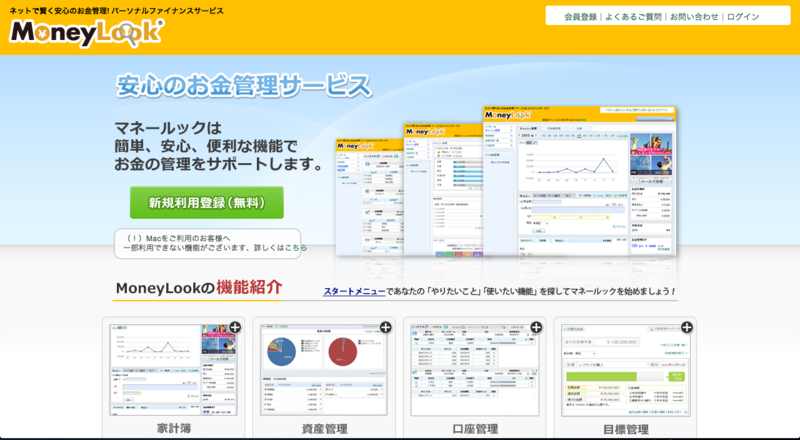
Task: Expand the 口座管理 card plus icon
Action: tap(536, 327)
